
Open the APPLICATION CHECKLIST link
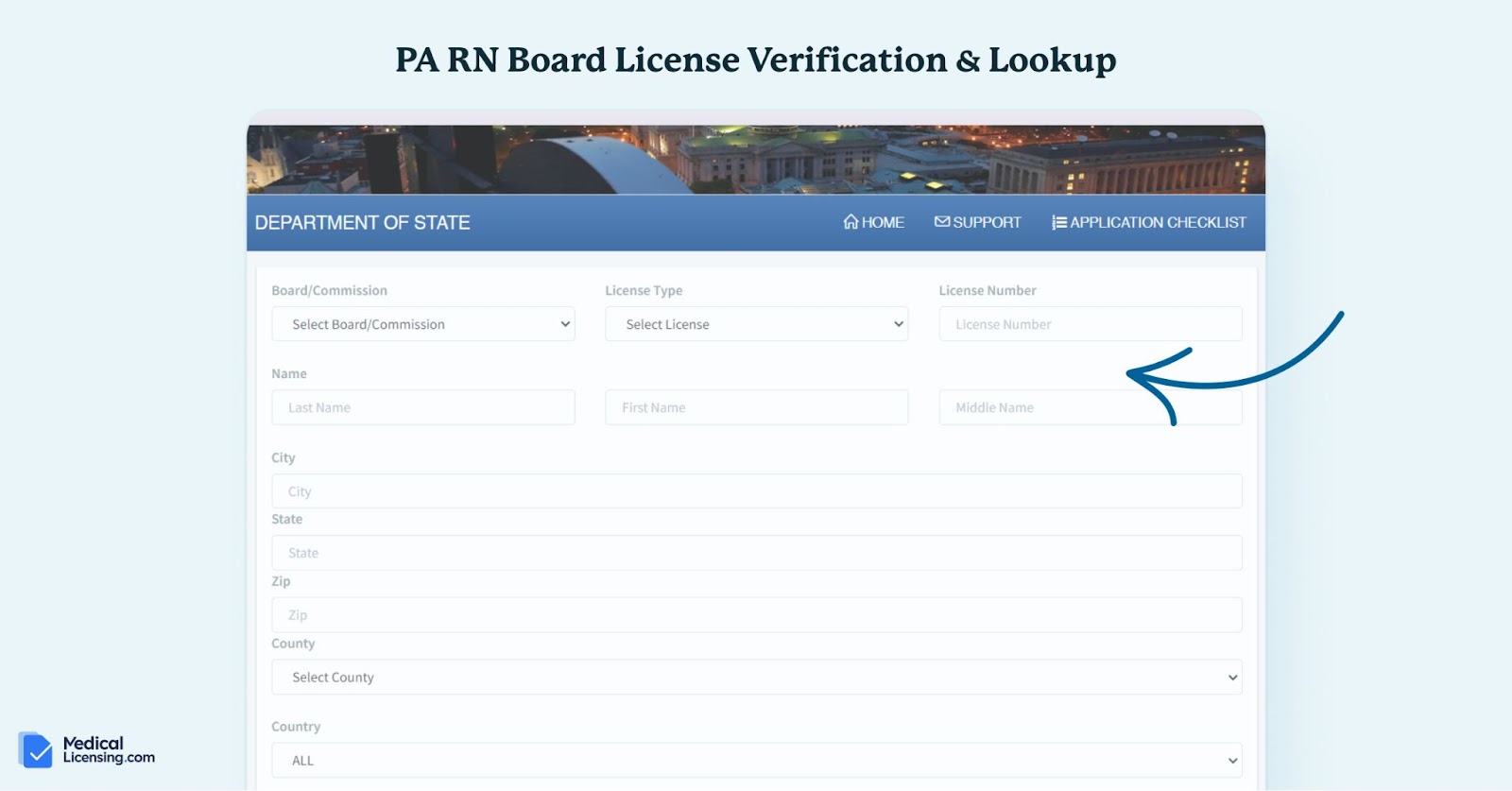1149,222
